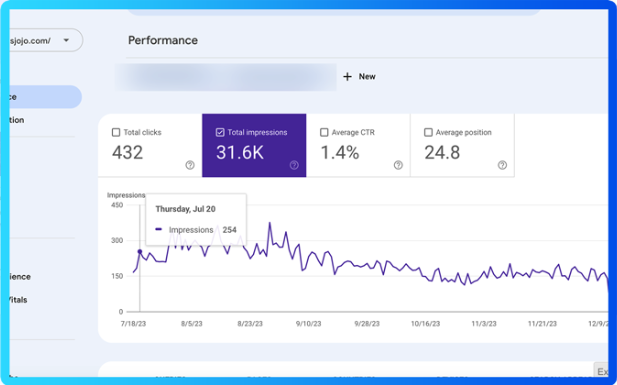Enable the Average CTR checkbox

tap(324, 132)
